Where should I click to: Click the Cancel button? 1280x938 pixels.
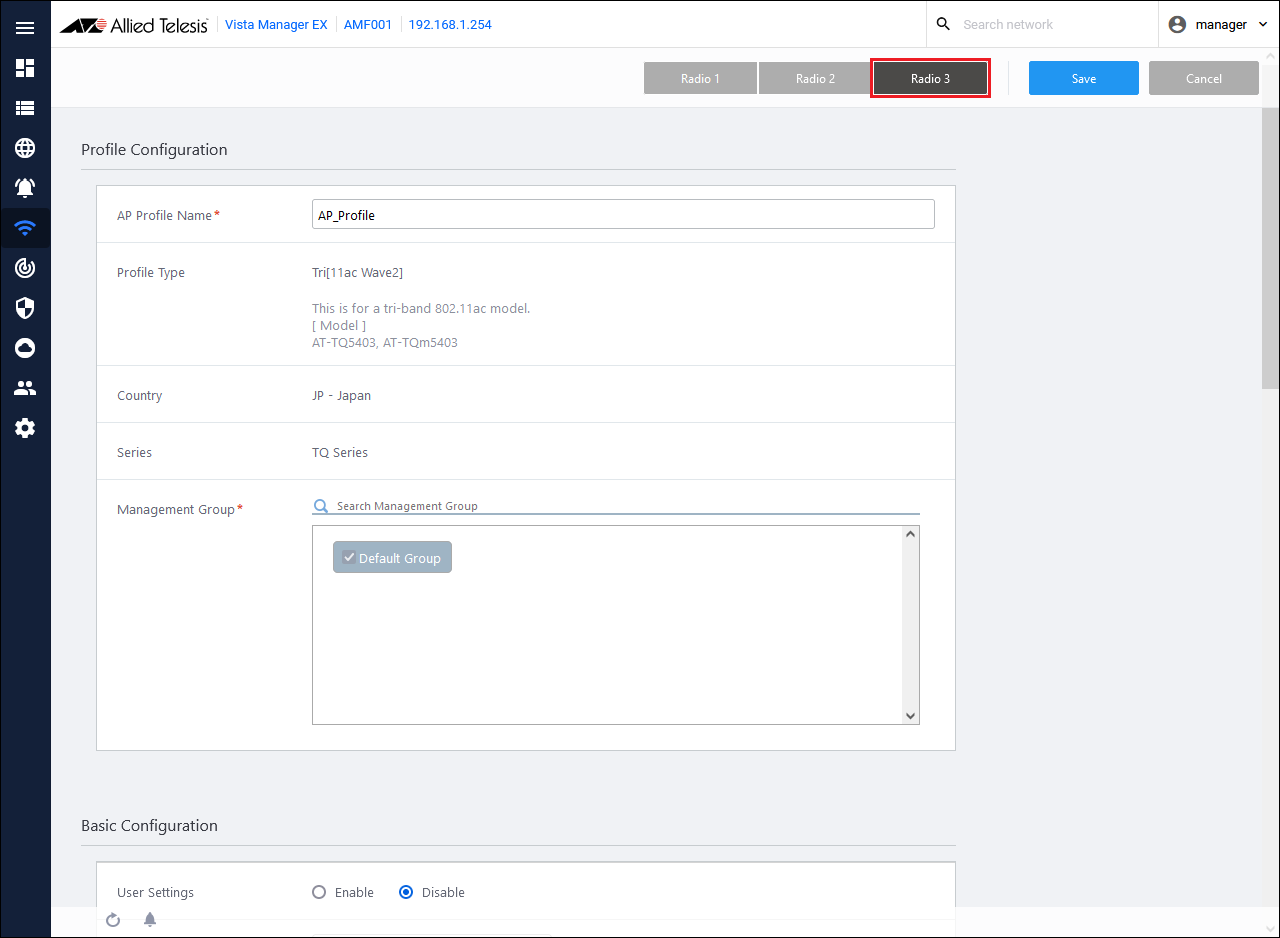coord(1203,78)
